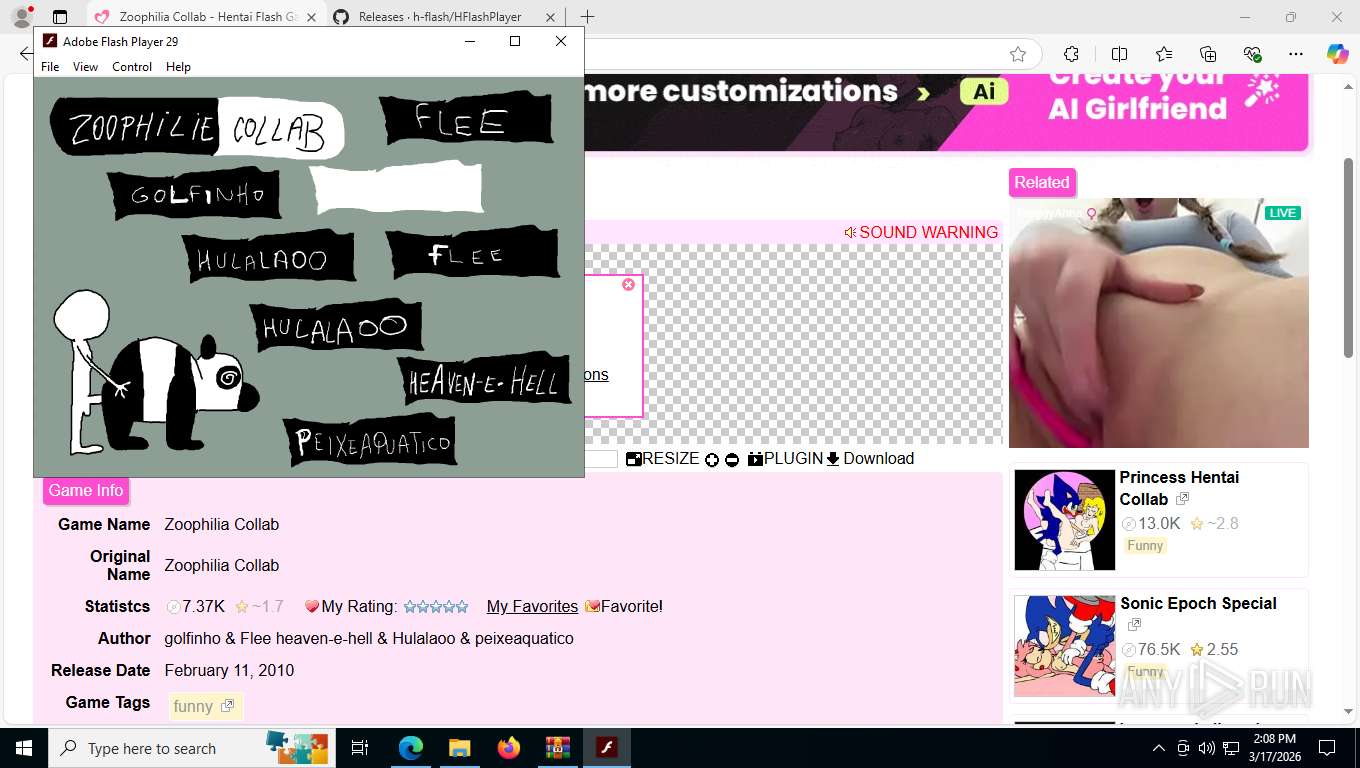Open the File menu in Flash Player

coord(50,67)
